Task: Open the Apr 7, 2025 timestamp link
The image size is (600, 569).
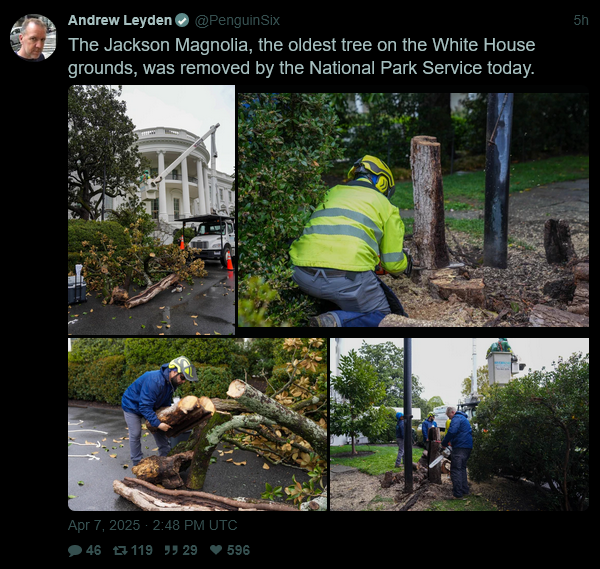Action: click(153, 525)
